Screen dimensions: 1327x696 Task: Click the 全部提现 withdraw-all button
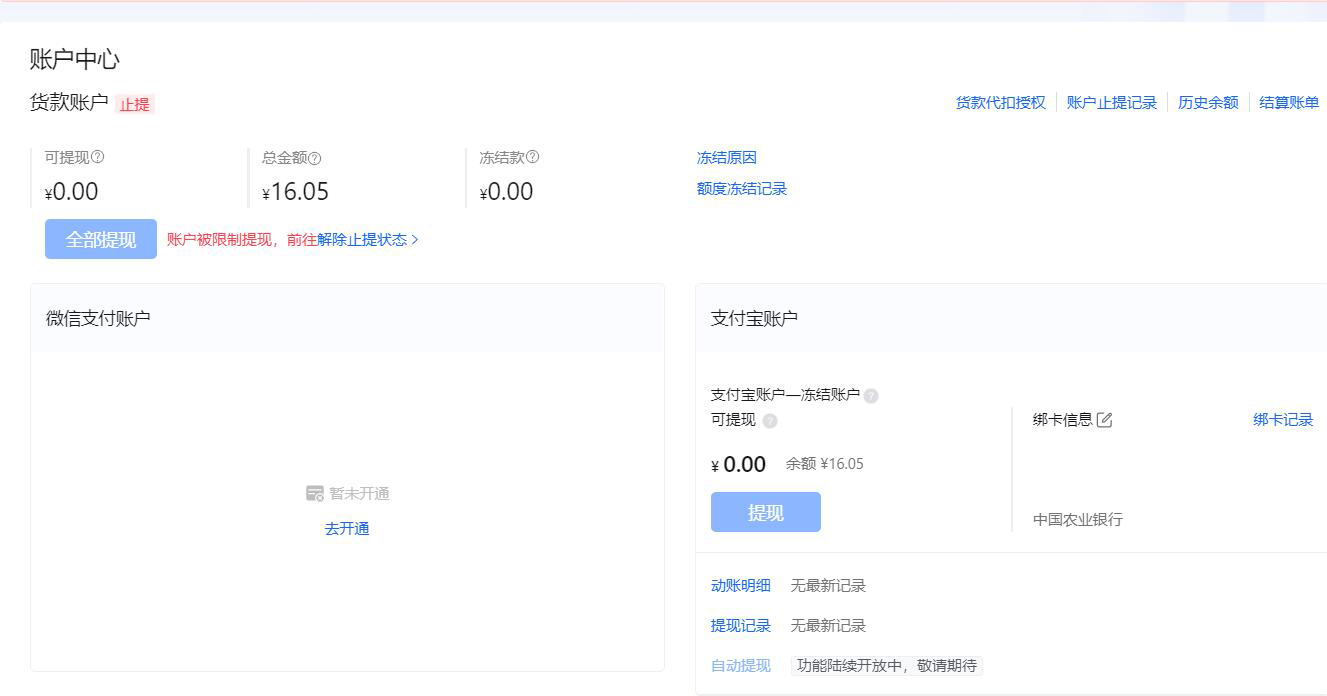(100, 239)
